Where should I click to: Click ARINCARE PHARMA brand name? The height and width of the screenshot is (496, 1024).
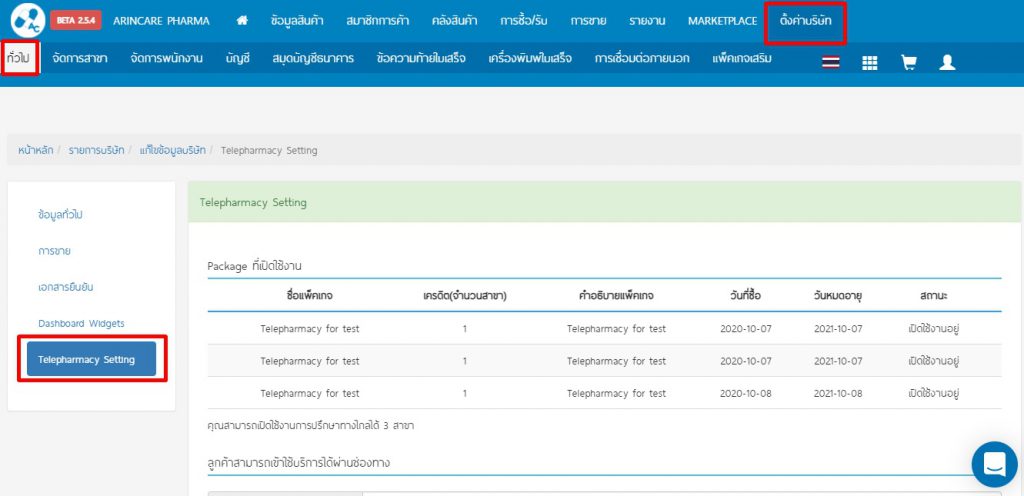[x=161, y=21]
